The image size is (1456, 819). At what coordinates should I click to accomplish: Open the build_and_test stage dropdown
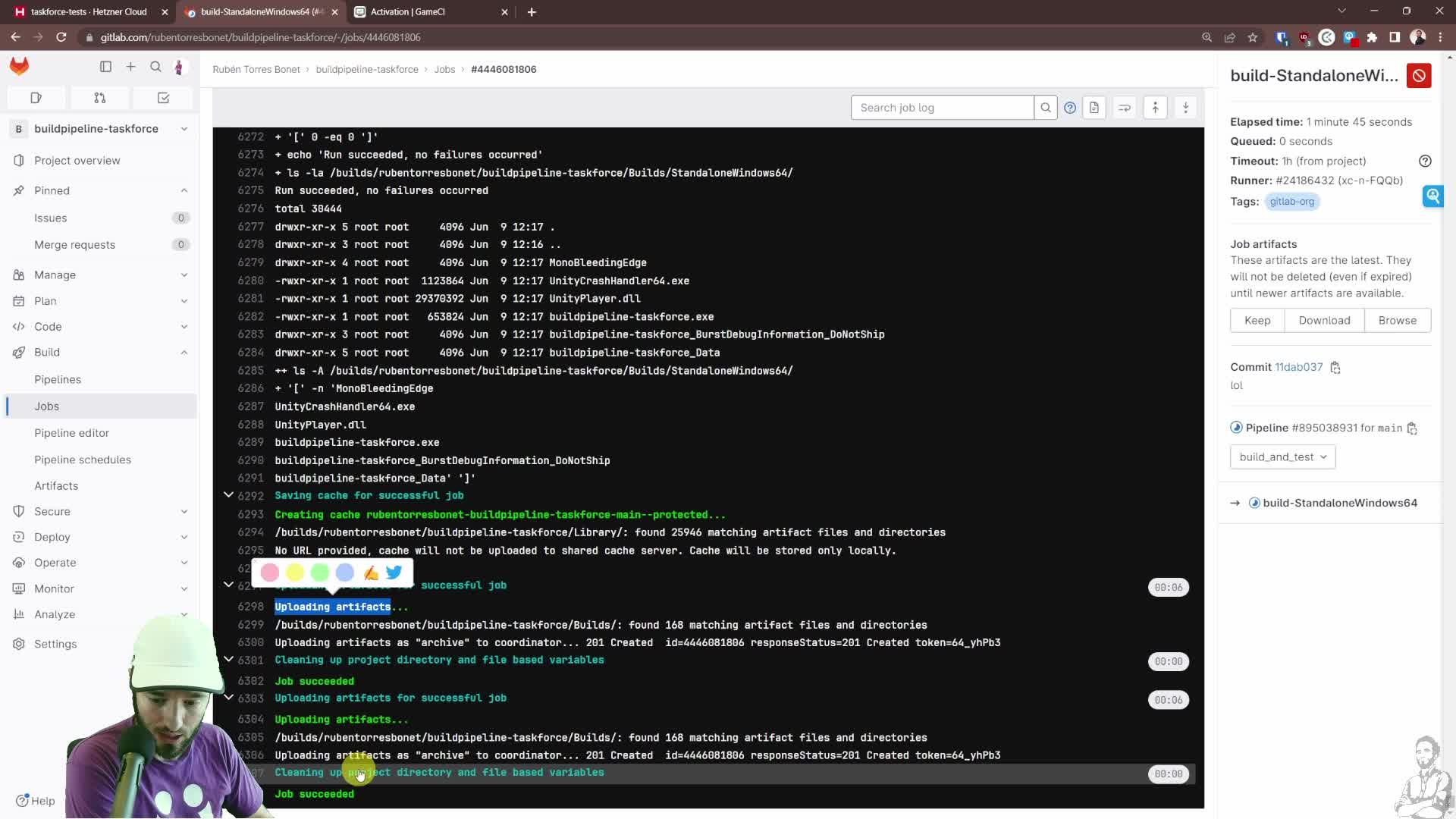pos(1282,457)
